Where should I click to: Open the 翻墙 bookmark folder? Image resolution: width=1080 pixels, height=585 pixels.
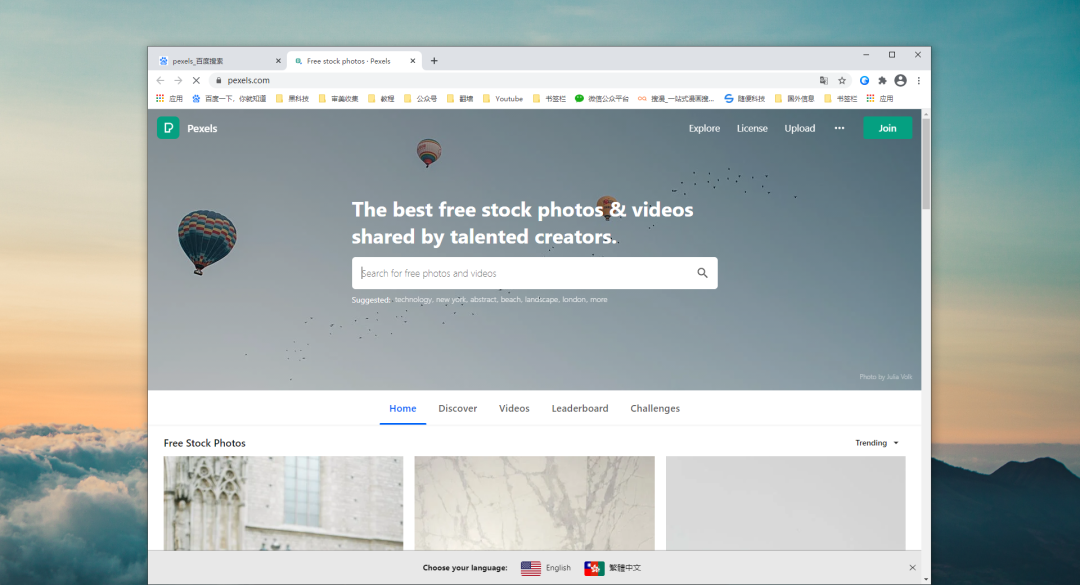pyautogui.click(x=459, y=99)
